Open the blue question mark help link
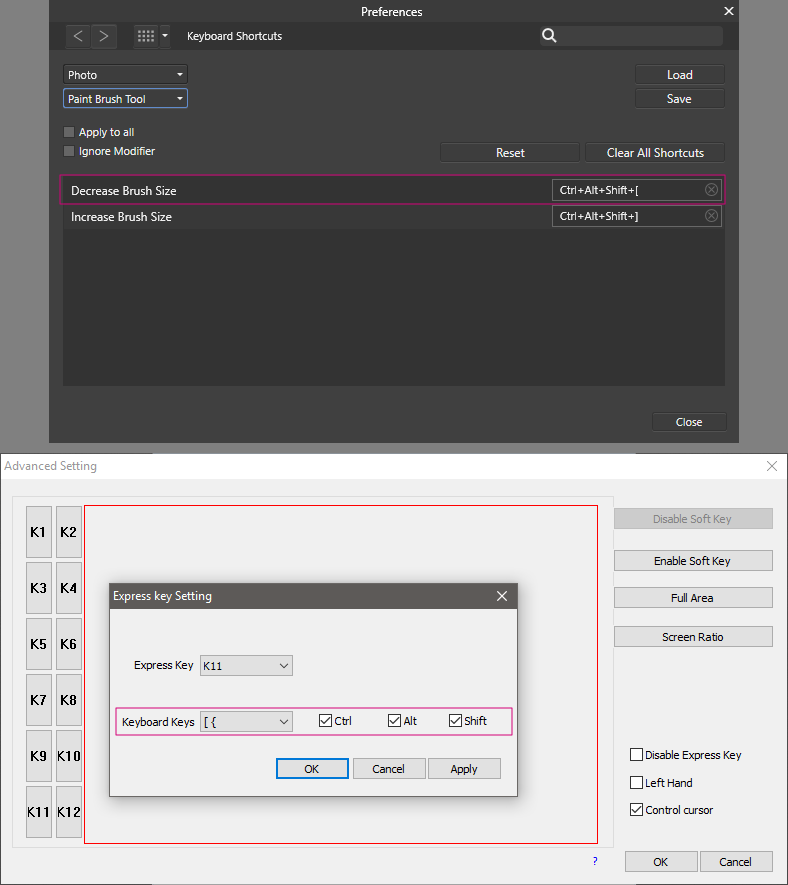 [595, 861]
